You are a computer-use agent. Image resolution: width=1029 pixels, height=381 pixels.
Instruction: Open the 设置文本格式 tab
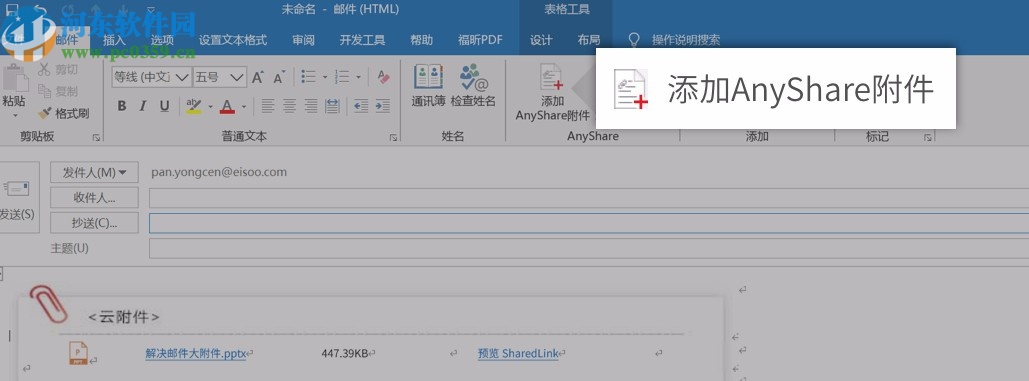233,40
